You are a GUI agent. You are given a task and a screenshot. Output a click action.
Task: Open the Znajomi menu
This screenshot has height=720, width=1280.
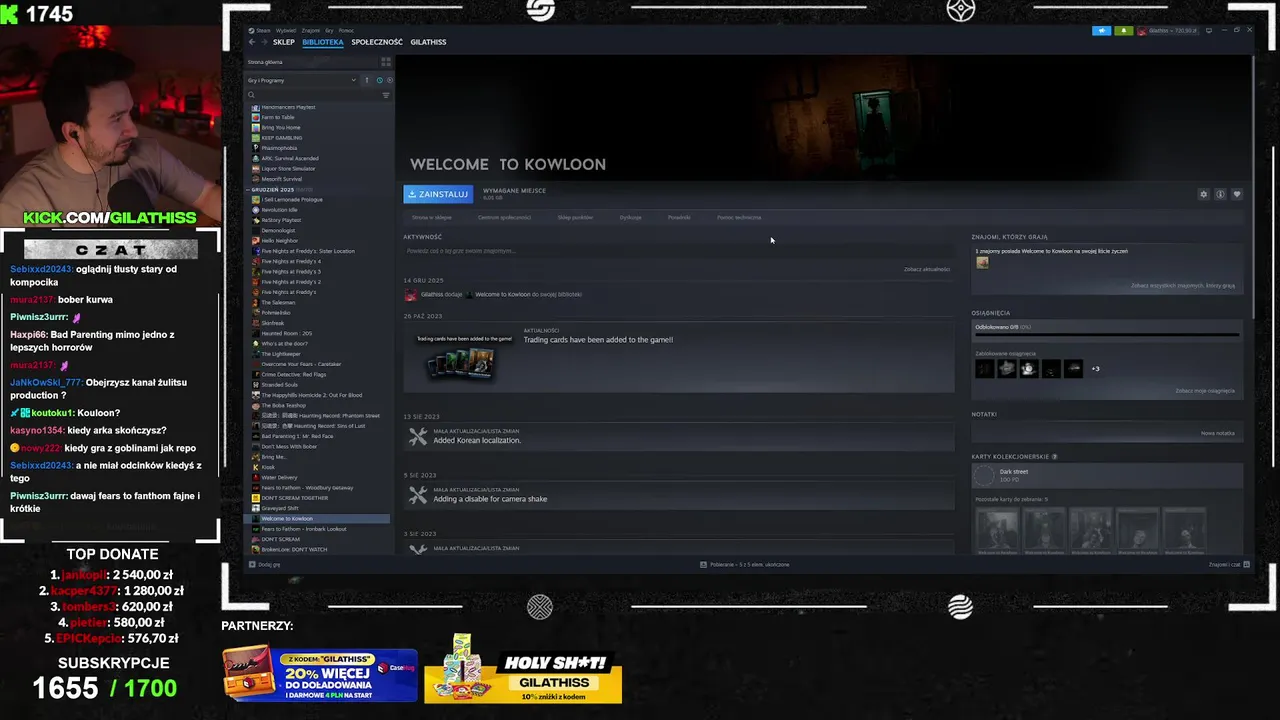(x=311, y=31)
